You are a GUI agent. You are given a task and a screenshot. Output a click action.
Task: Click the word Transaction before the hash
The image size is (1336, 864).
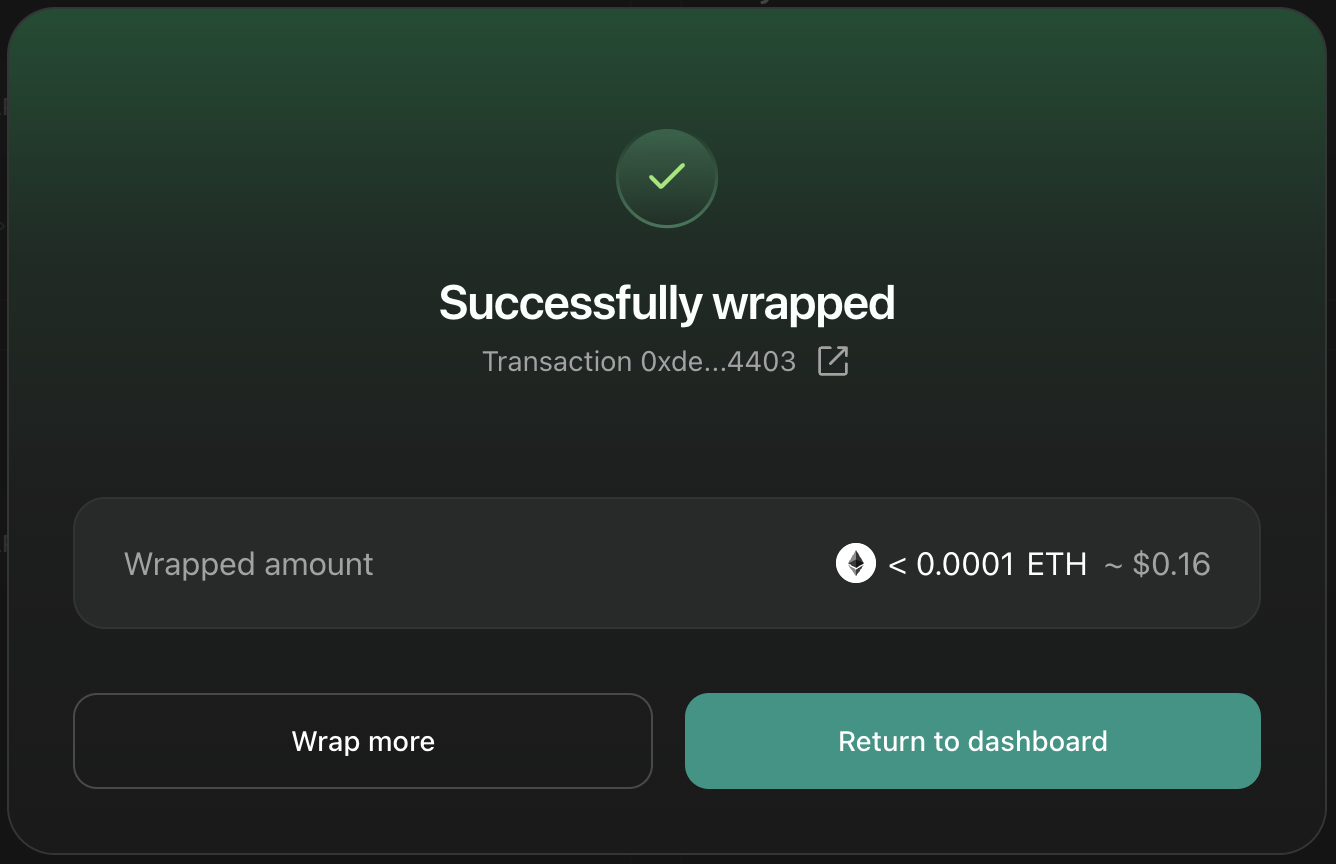click(x=556, y=362)
